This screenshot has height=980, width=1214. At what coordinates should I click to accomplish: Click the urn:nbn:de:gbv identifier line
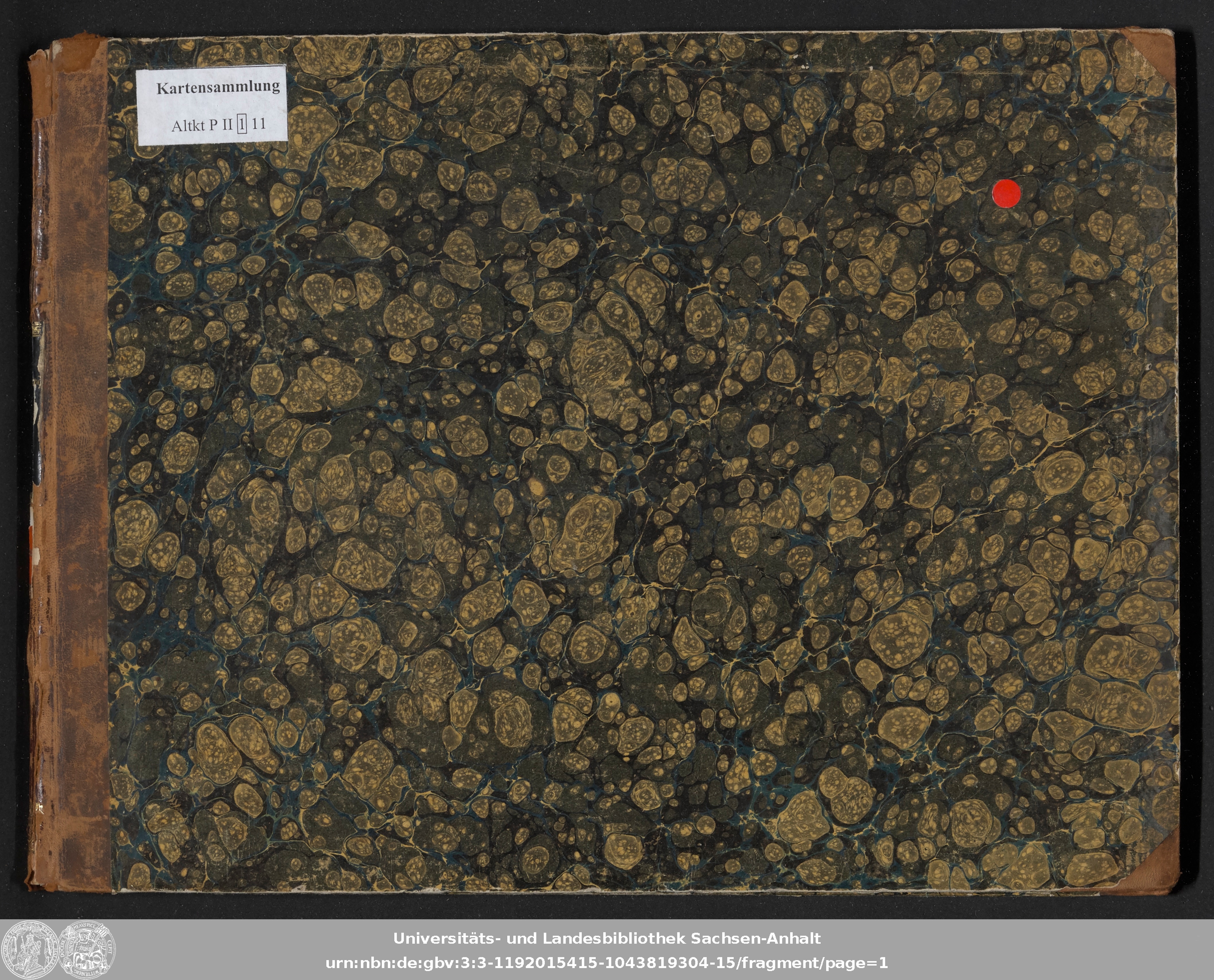pyautogui.click(x=607, y=963)
